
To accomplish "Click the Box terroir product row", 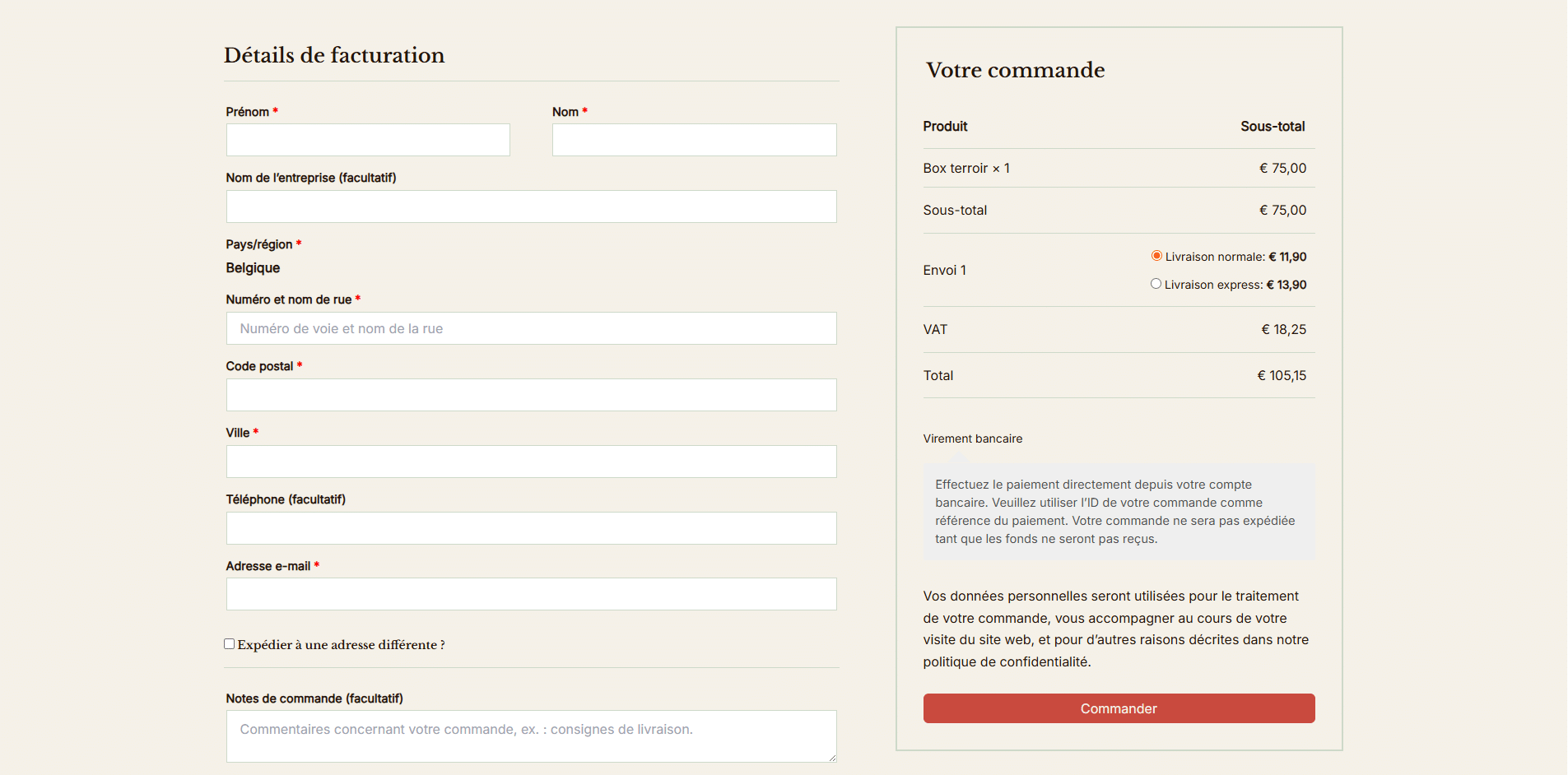I will click(x=966, y=168).
